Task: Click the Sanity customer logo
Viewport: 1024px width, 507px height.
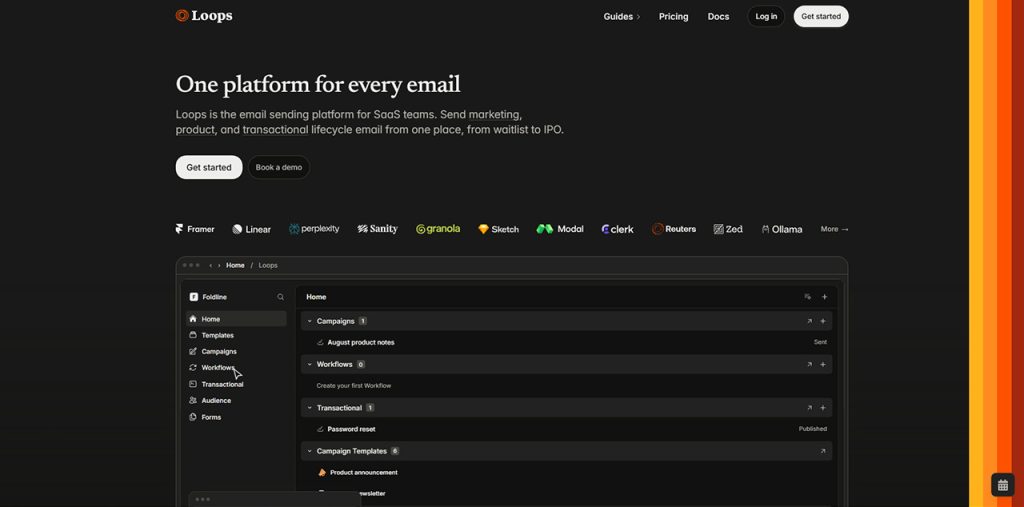Action: pos(377,229)
